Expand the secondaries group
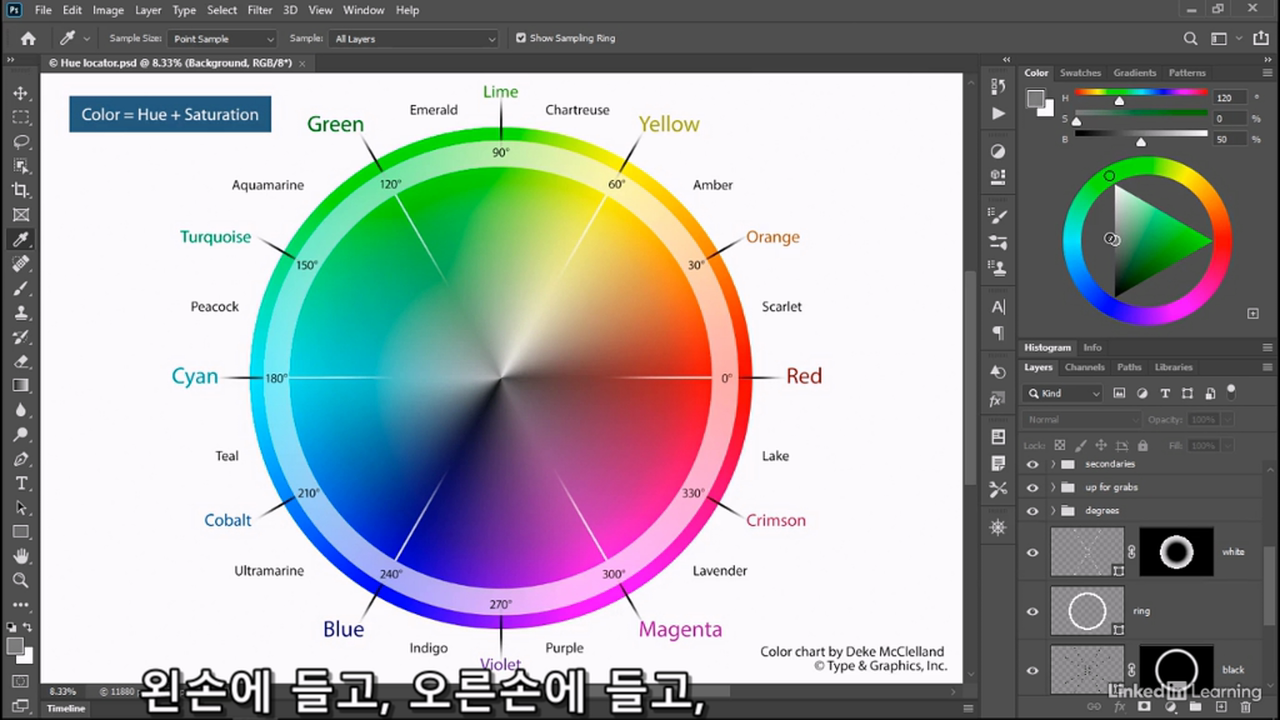This screenshot has width=1280, height=720. 1053,464
